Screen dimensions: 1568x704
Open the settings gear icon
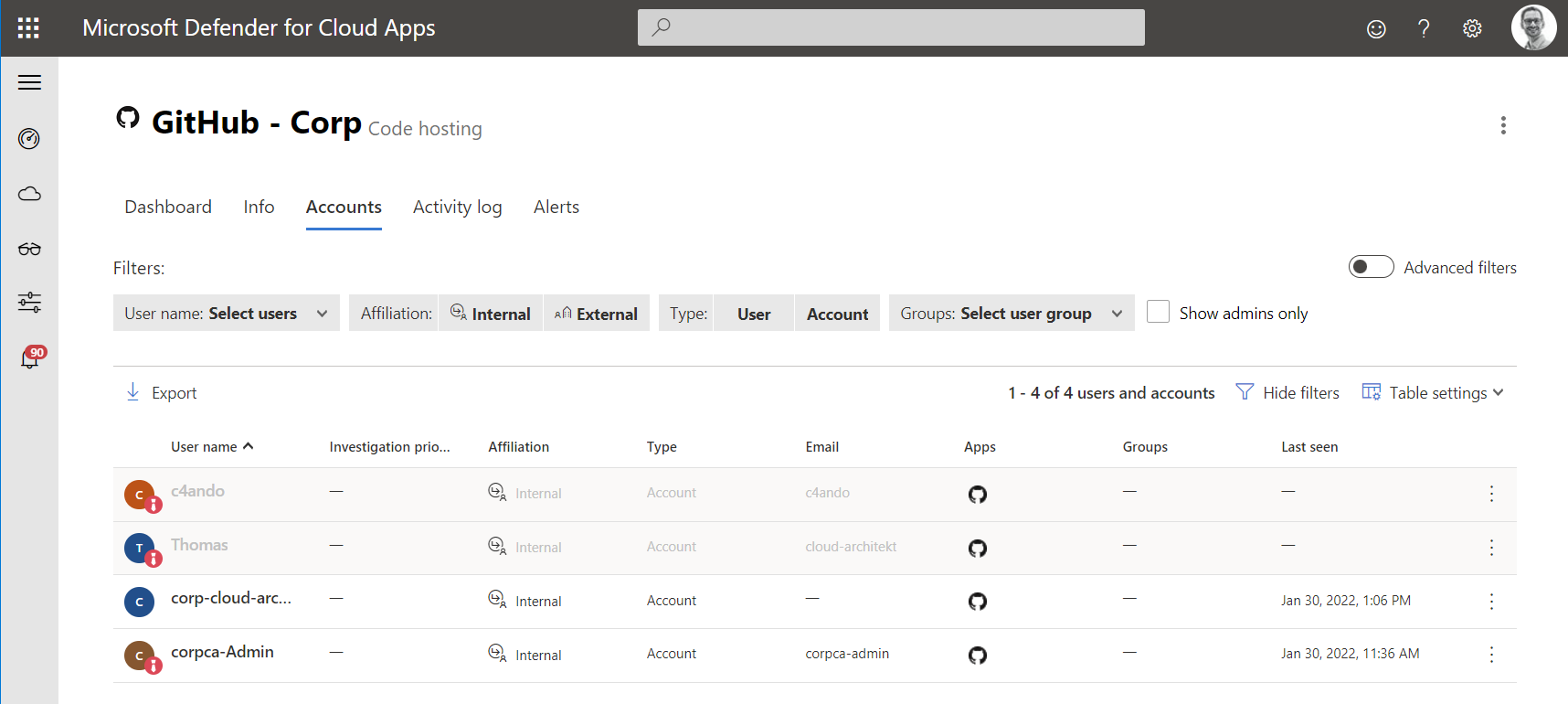click(x=1472, y=28)
